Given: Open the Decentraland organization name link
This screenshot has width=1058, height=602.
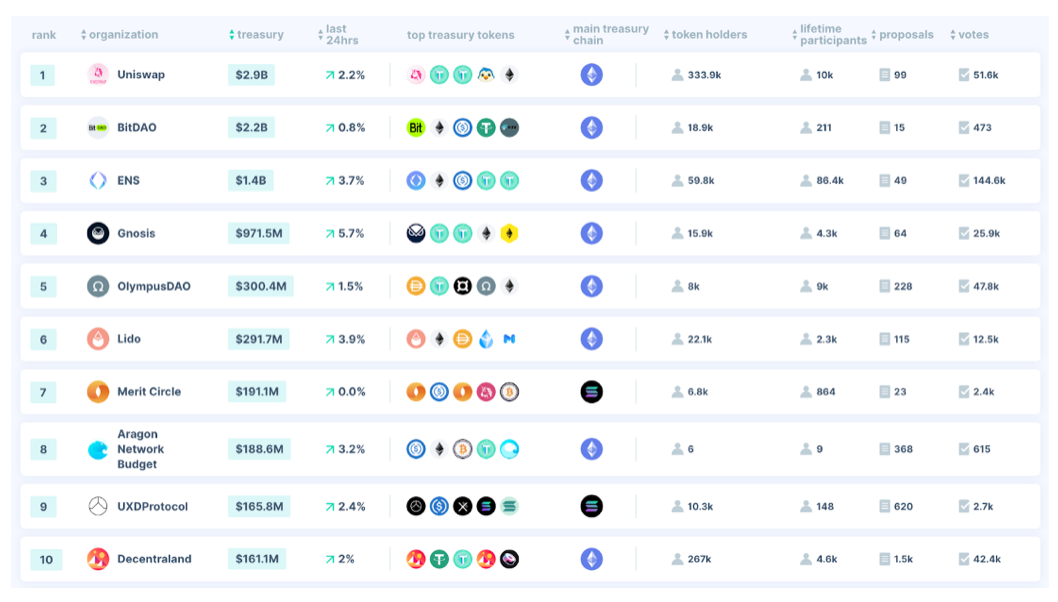Looking at the screenshot, I should pyautogui.click(x=155, y=559).
